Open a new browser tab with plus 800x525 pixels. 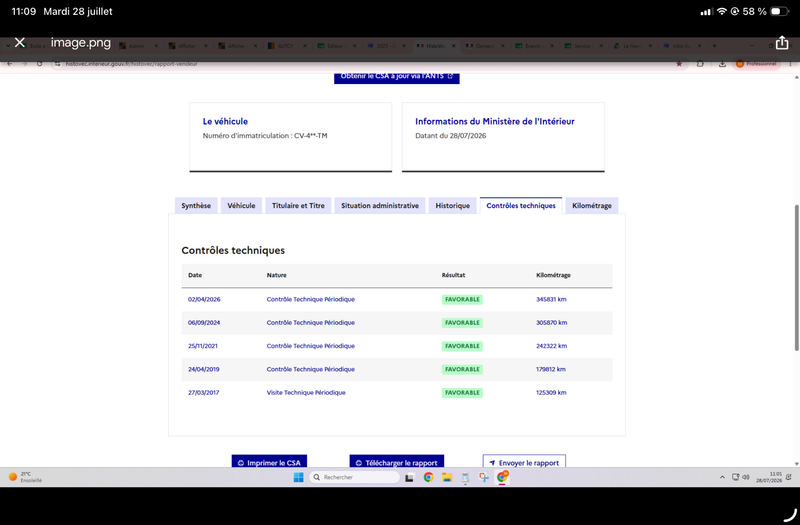714,46
